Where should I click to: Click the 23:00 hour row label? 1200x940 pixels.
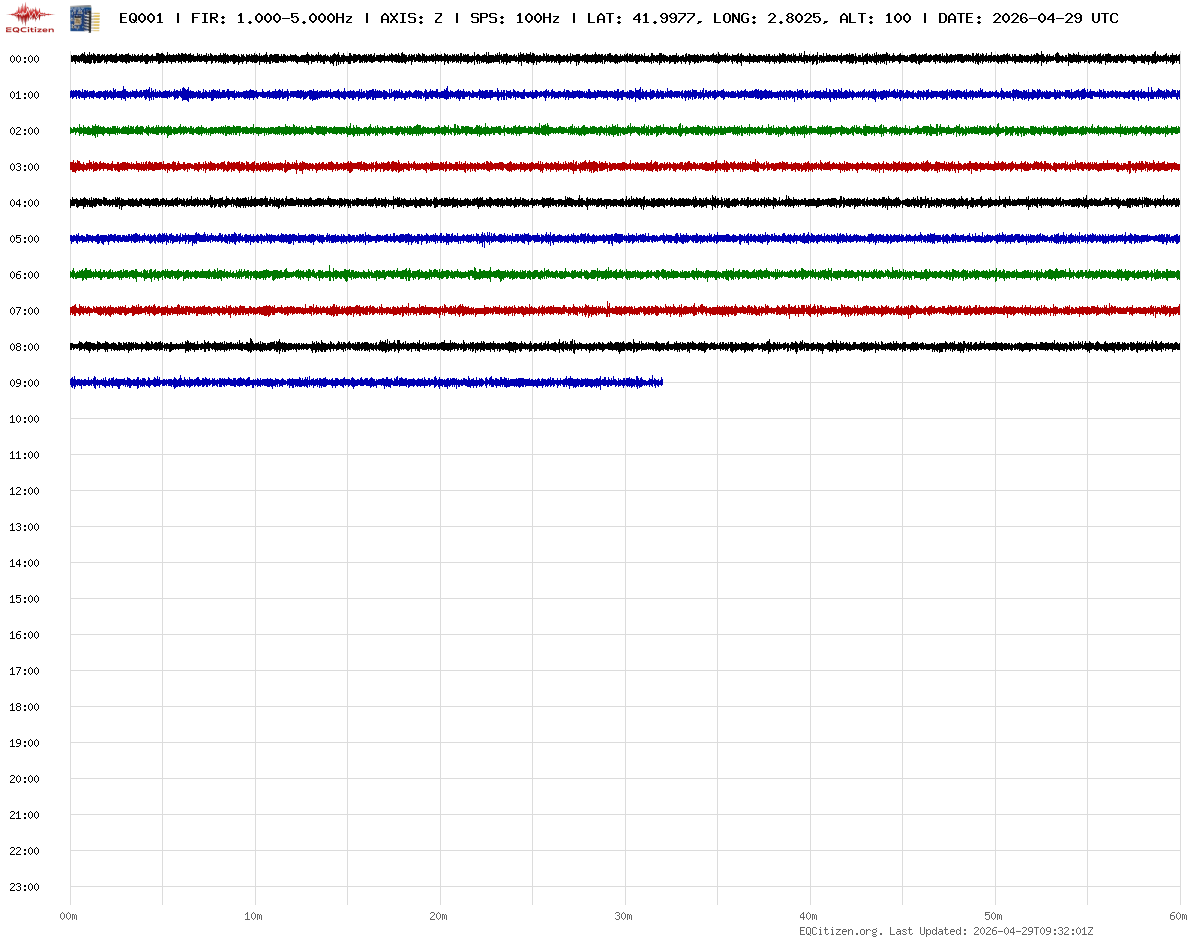coord(24,887)
